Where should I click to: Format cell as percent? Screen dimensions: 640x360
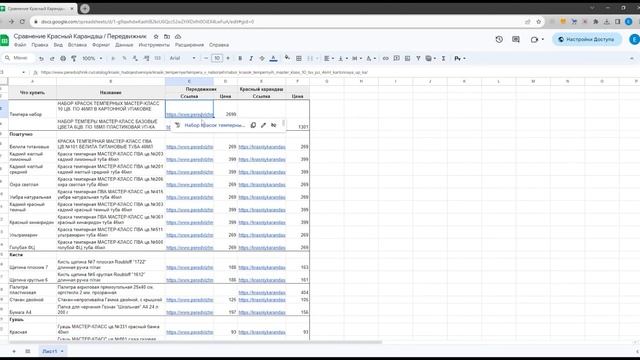[x=124, y=58]
